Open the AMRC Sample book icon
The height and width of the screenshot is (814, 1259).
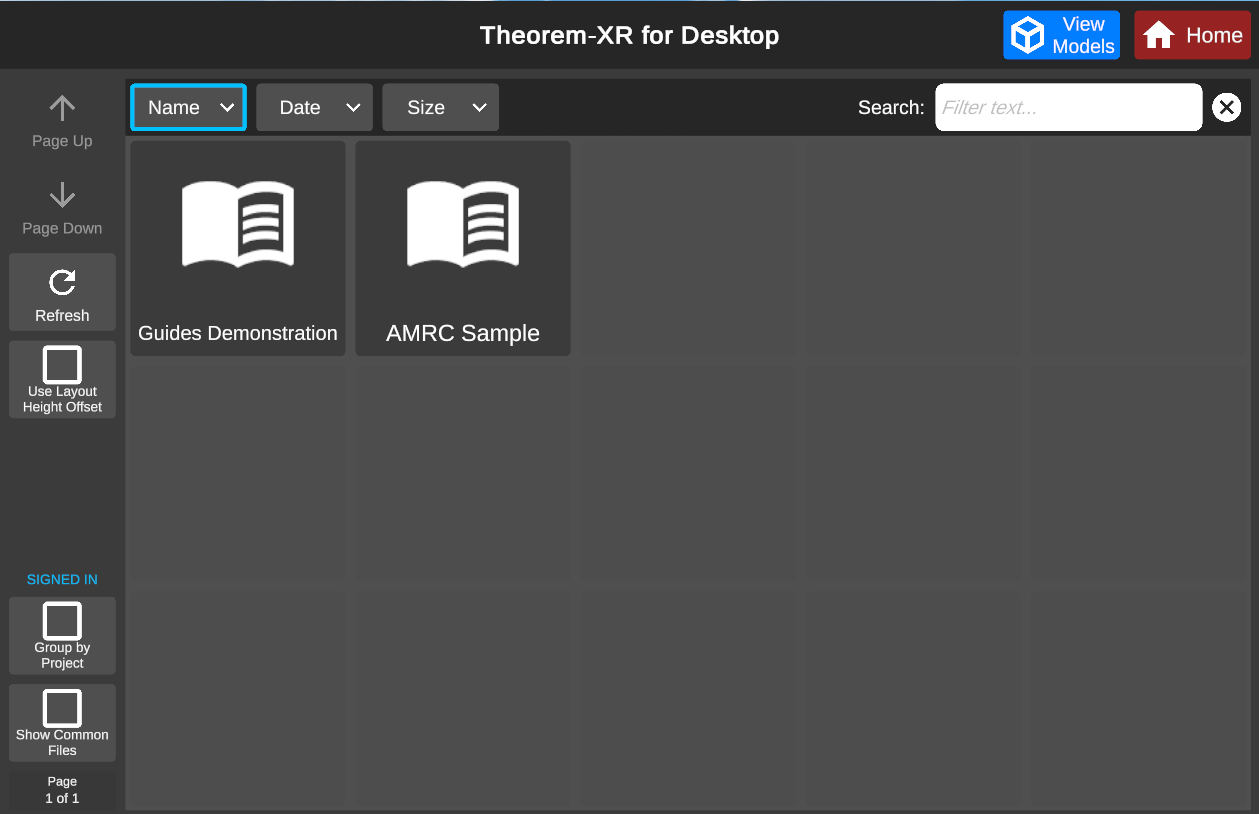click(463, 224)
